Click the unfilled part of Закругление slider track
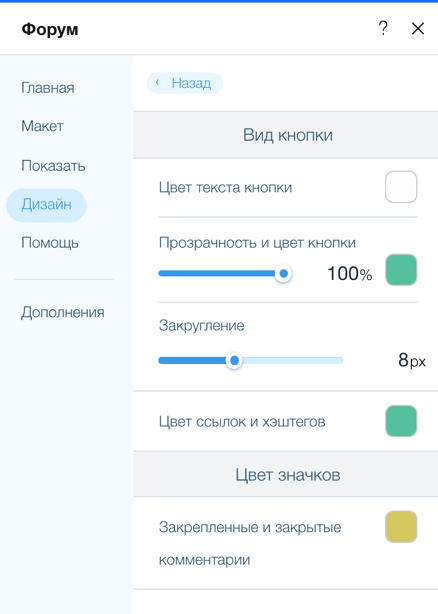 click(292, 360)
